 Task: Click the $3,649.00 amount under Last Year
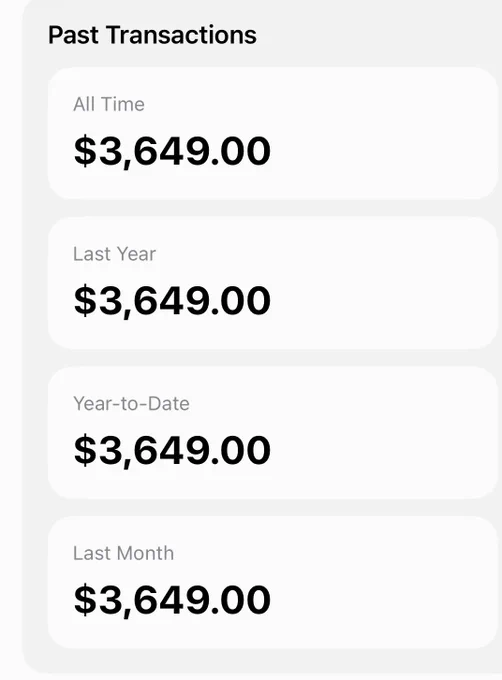click(173, 301)
